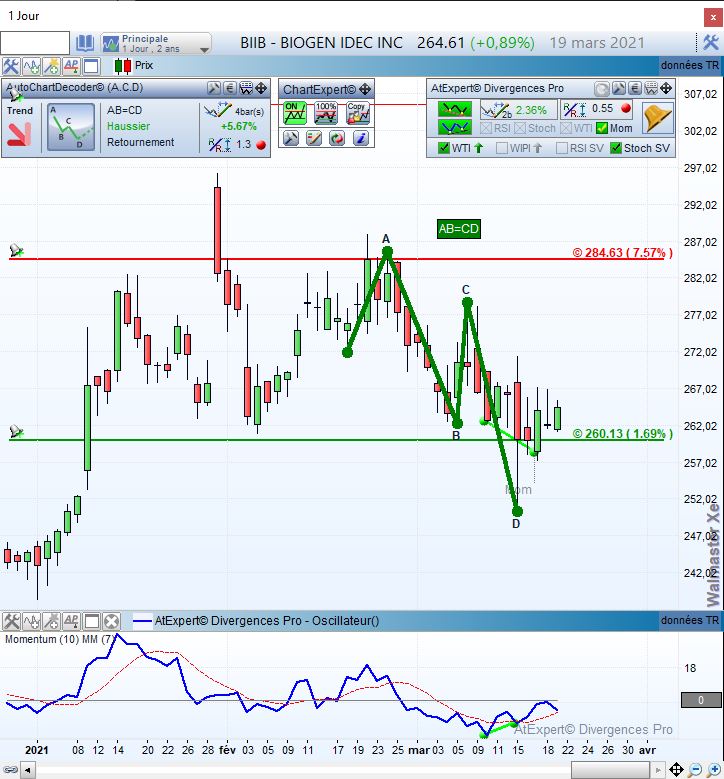
Task: Click Divergences Pro display panel icon
Action: pos(650,89)
